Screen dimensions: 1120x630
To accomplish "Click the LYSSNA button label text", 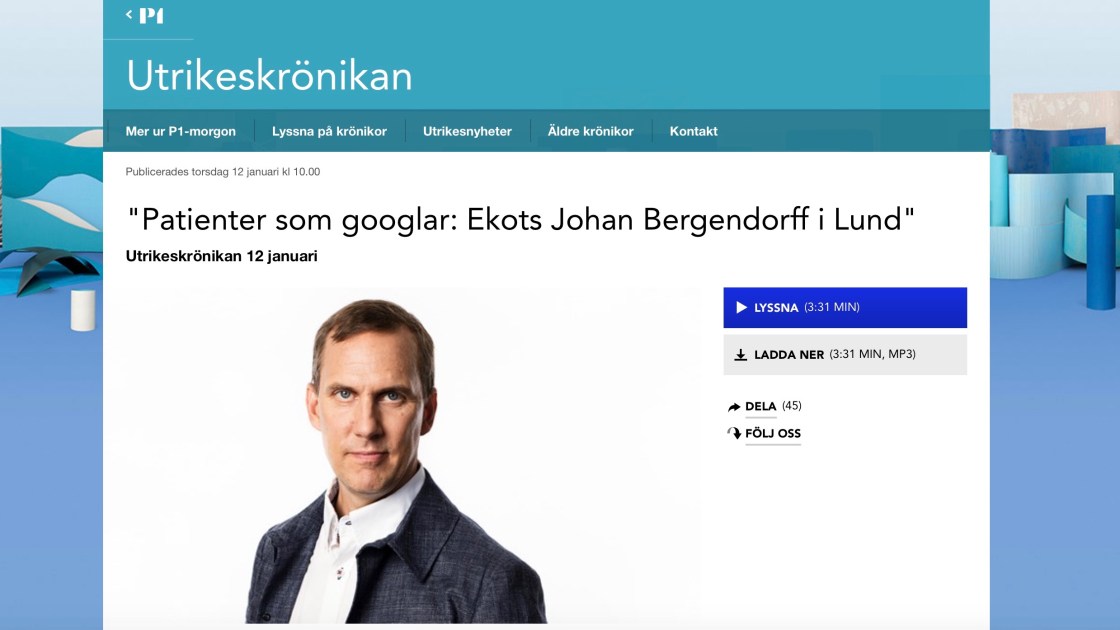I will 776,308.
